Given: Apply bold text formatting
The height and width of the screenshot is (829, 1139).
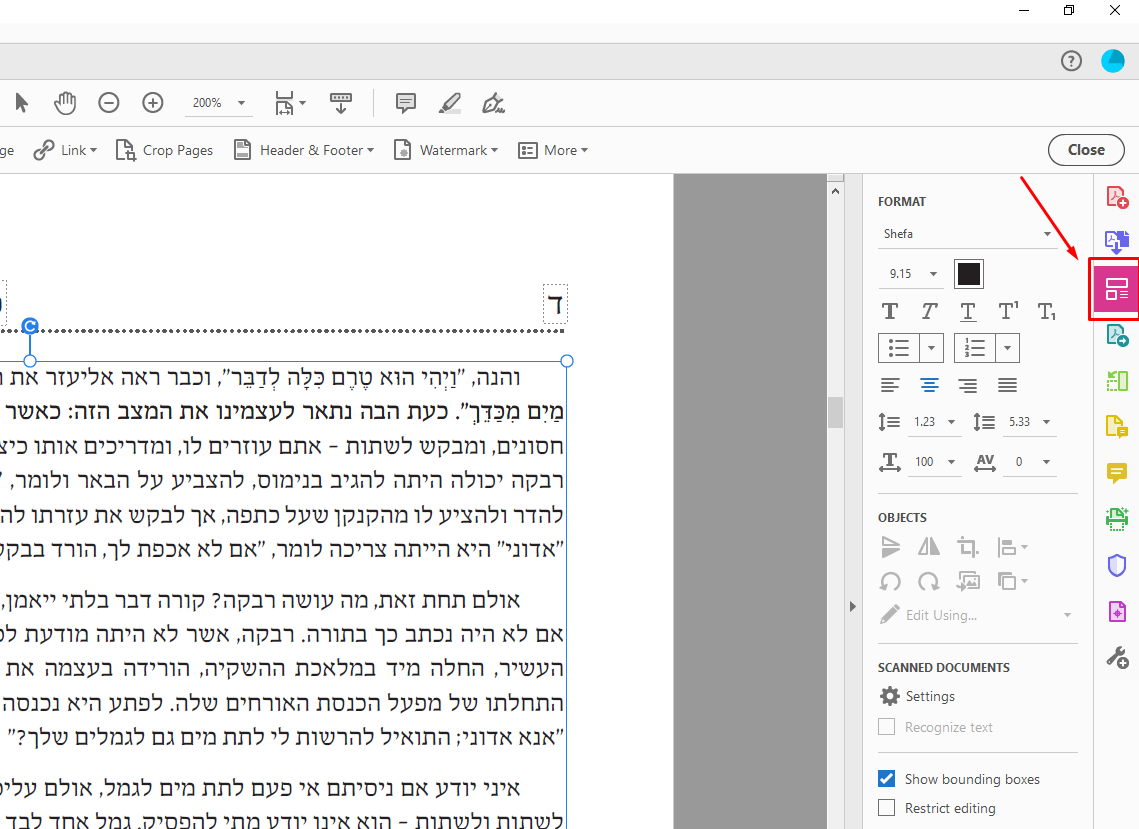Looking at the screenshot, I should click(890, 312).
